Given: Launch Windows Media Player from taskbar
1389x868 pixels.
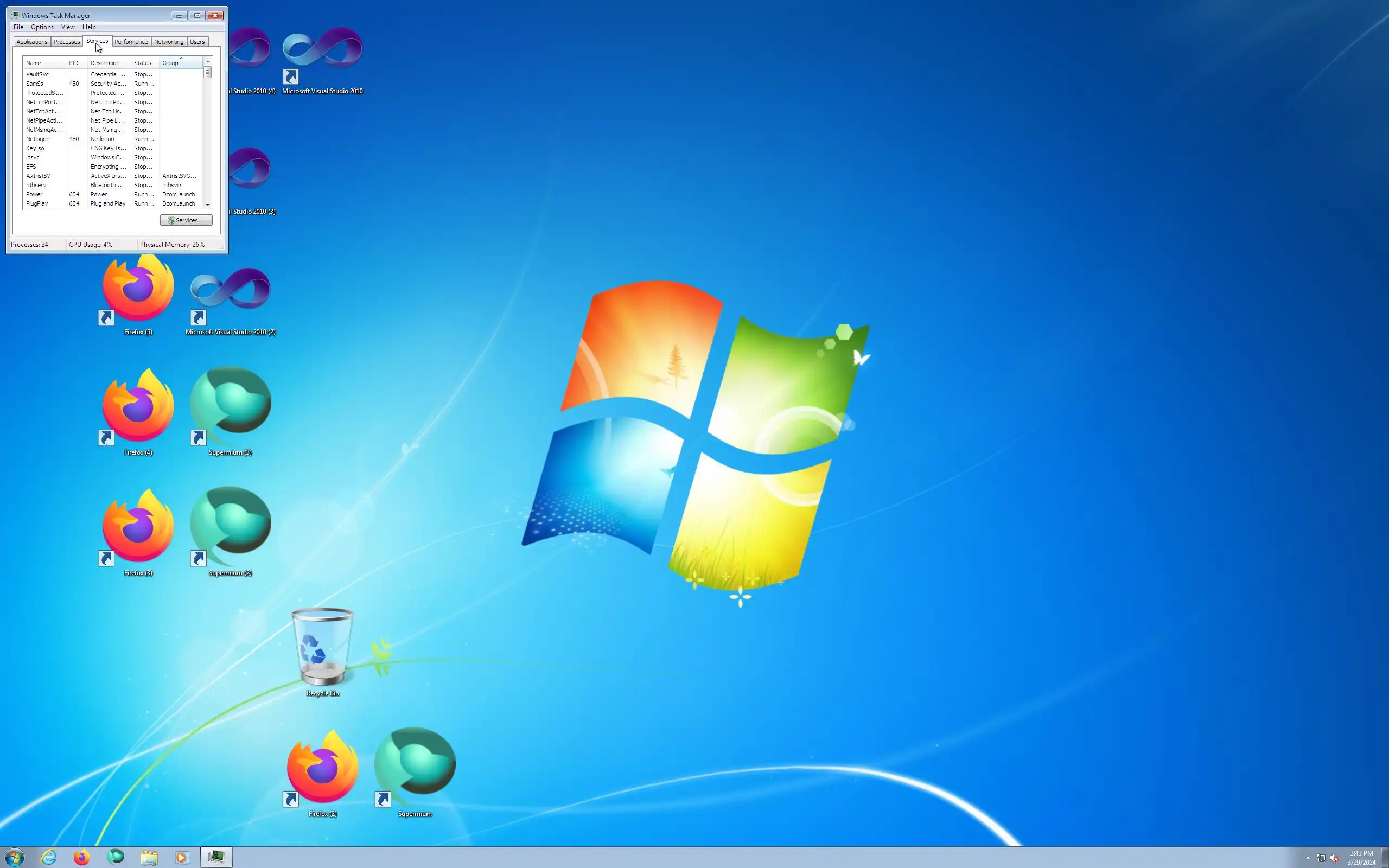Looking at the screenshot, I should 181,857.
